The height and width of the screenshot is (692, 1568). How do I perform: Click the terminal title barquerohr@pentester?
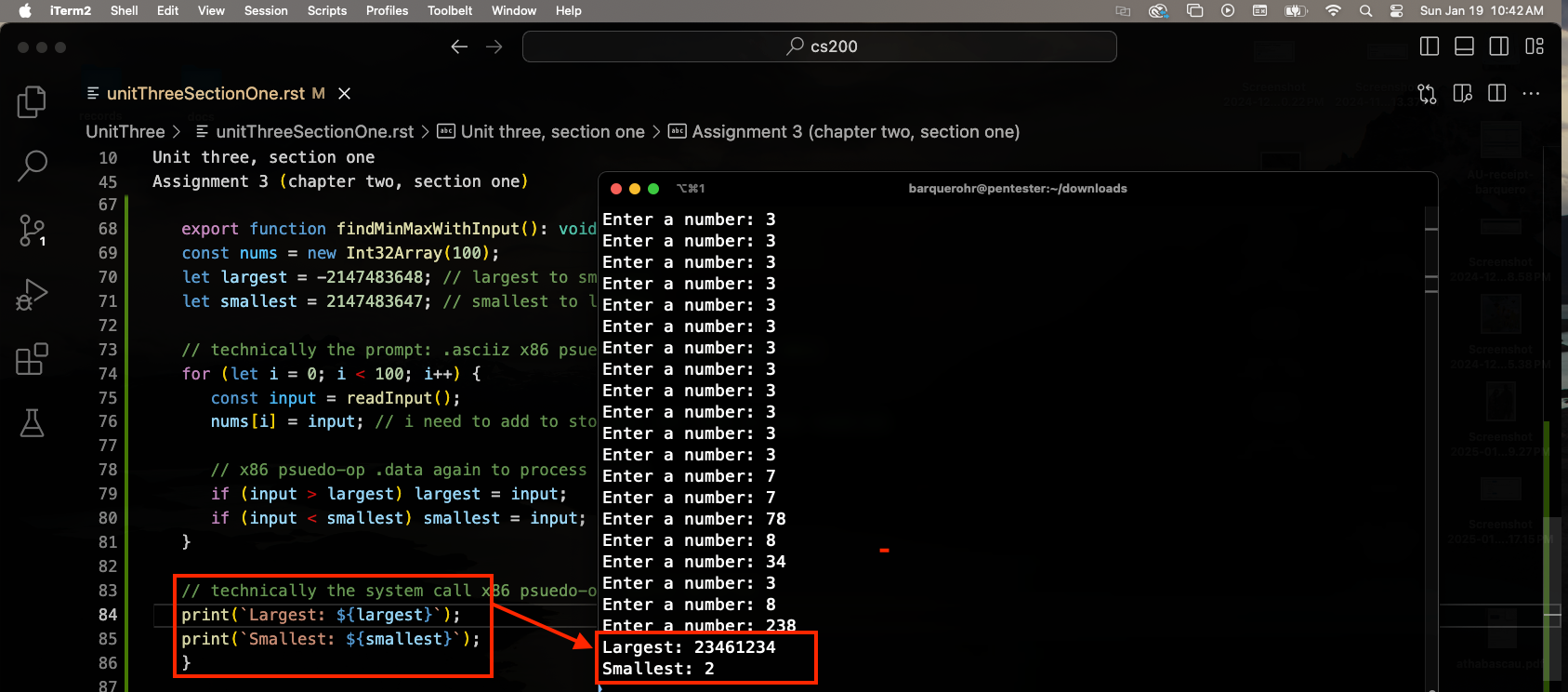click(1018, 189)
